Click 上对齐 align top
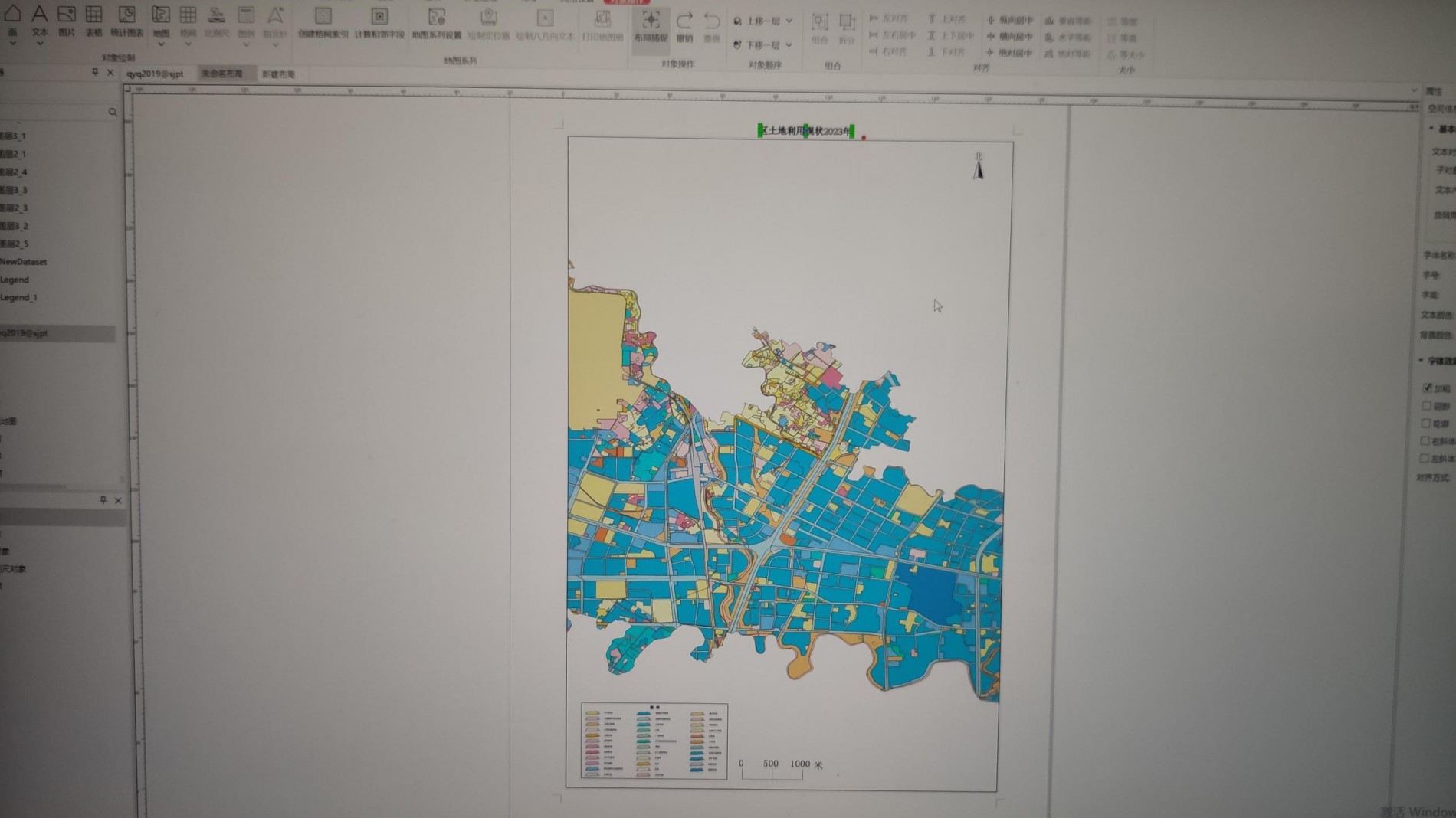This screenshot has height=818, width=1456. click(946, 18)
